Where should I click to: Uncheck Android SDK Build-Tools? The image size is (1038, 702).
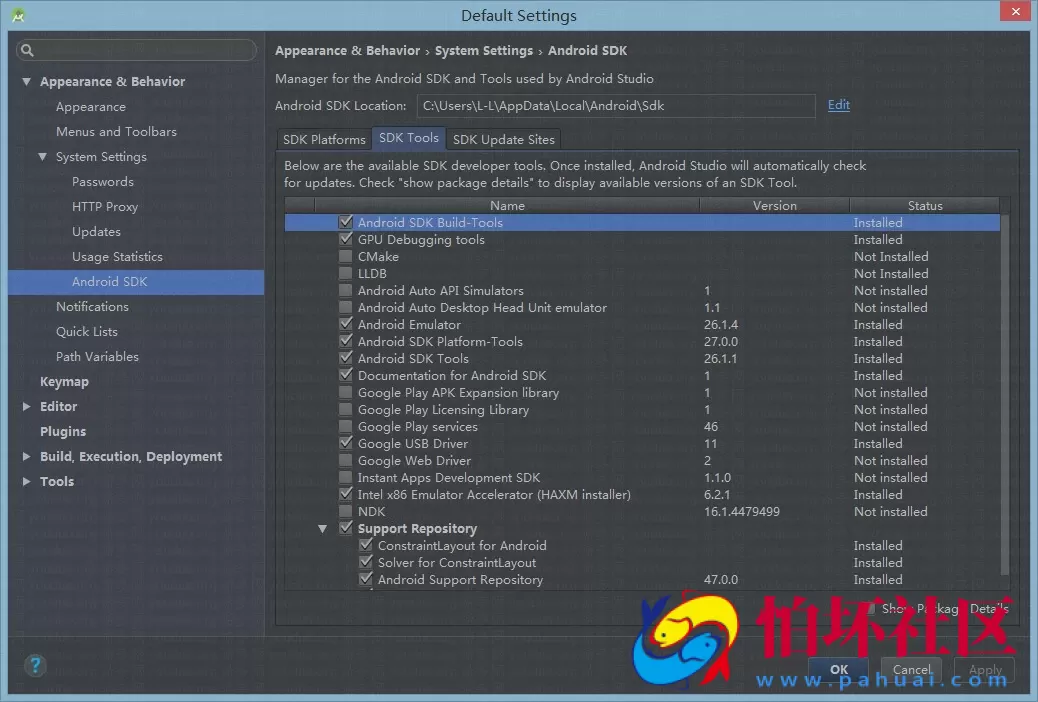[345, 222]
